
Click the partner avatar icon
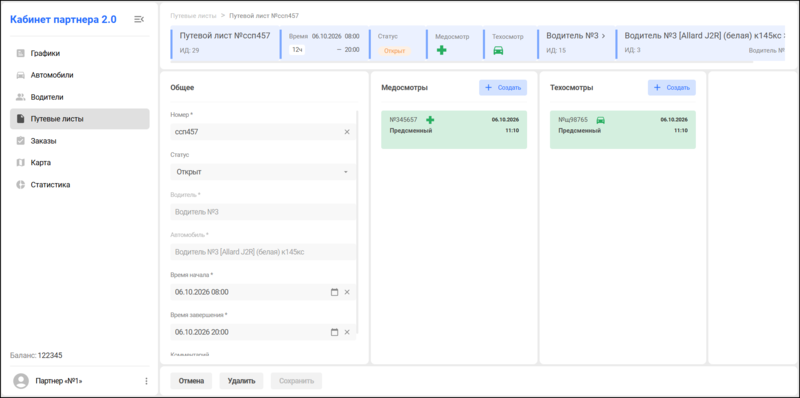21,381
